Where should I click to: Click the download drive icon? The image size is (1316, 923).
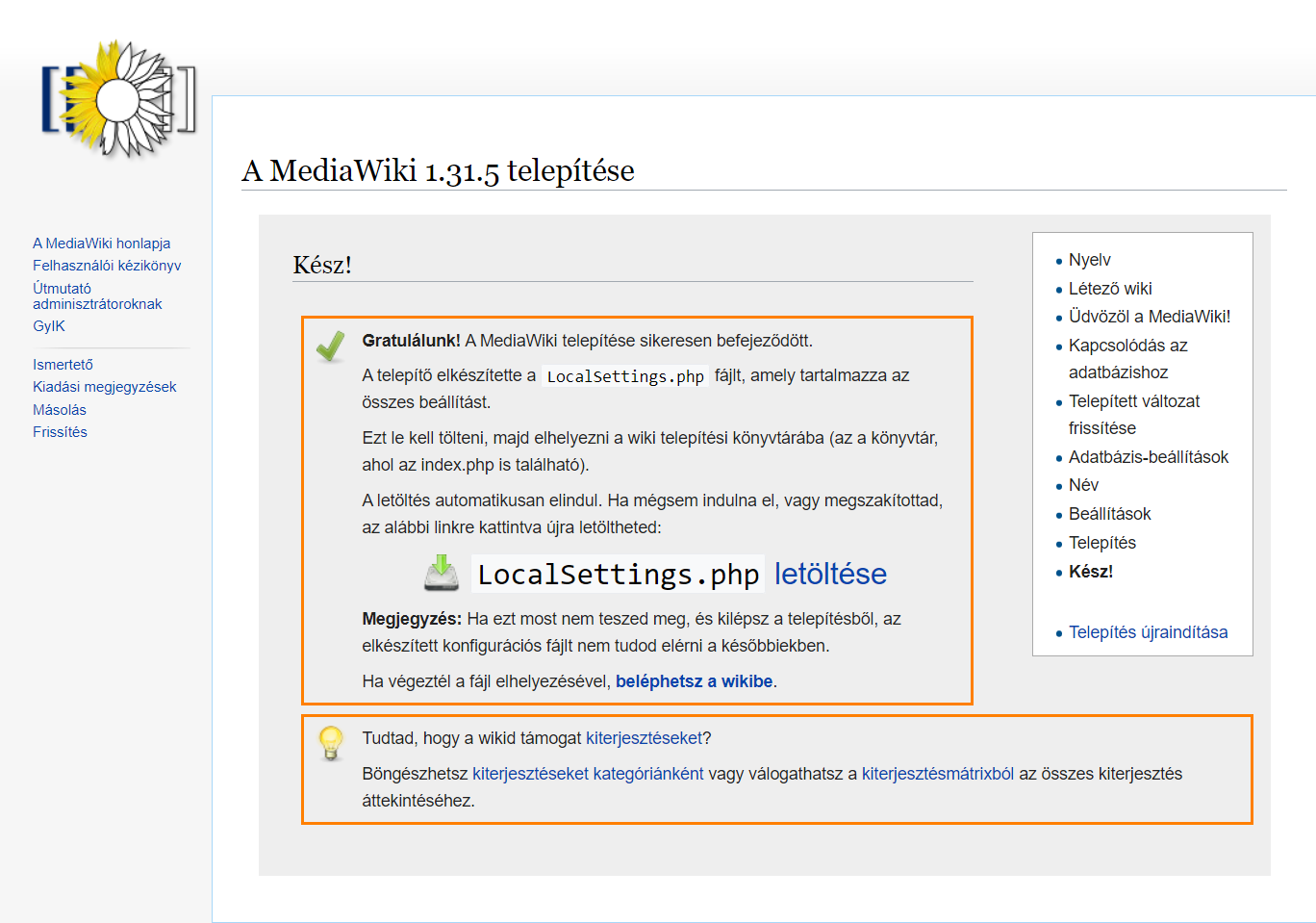pyautogui.click(x=442, y=573)
